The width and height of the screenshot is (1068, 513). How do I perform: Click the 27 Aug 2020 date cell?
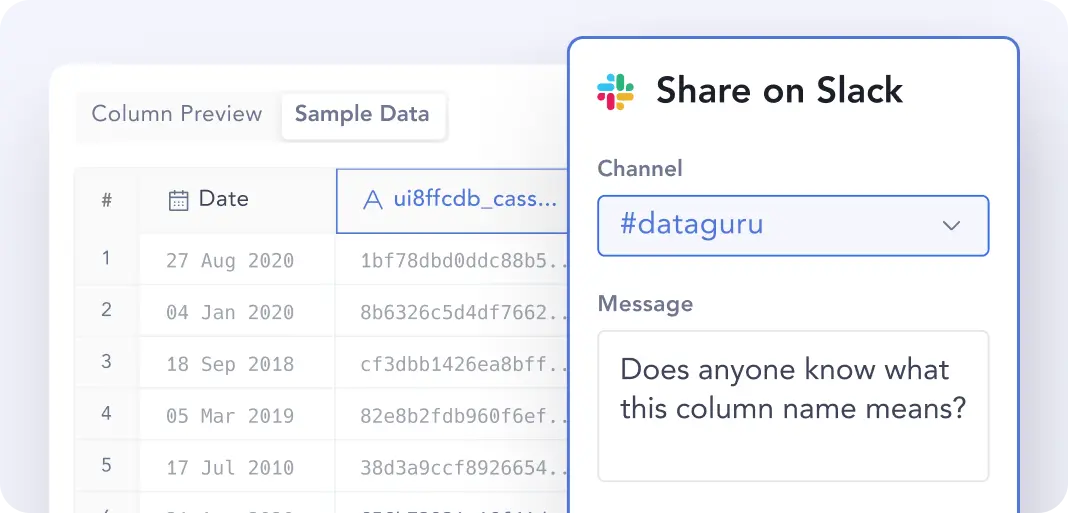[x=230, y=261]
